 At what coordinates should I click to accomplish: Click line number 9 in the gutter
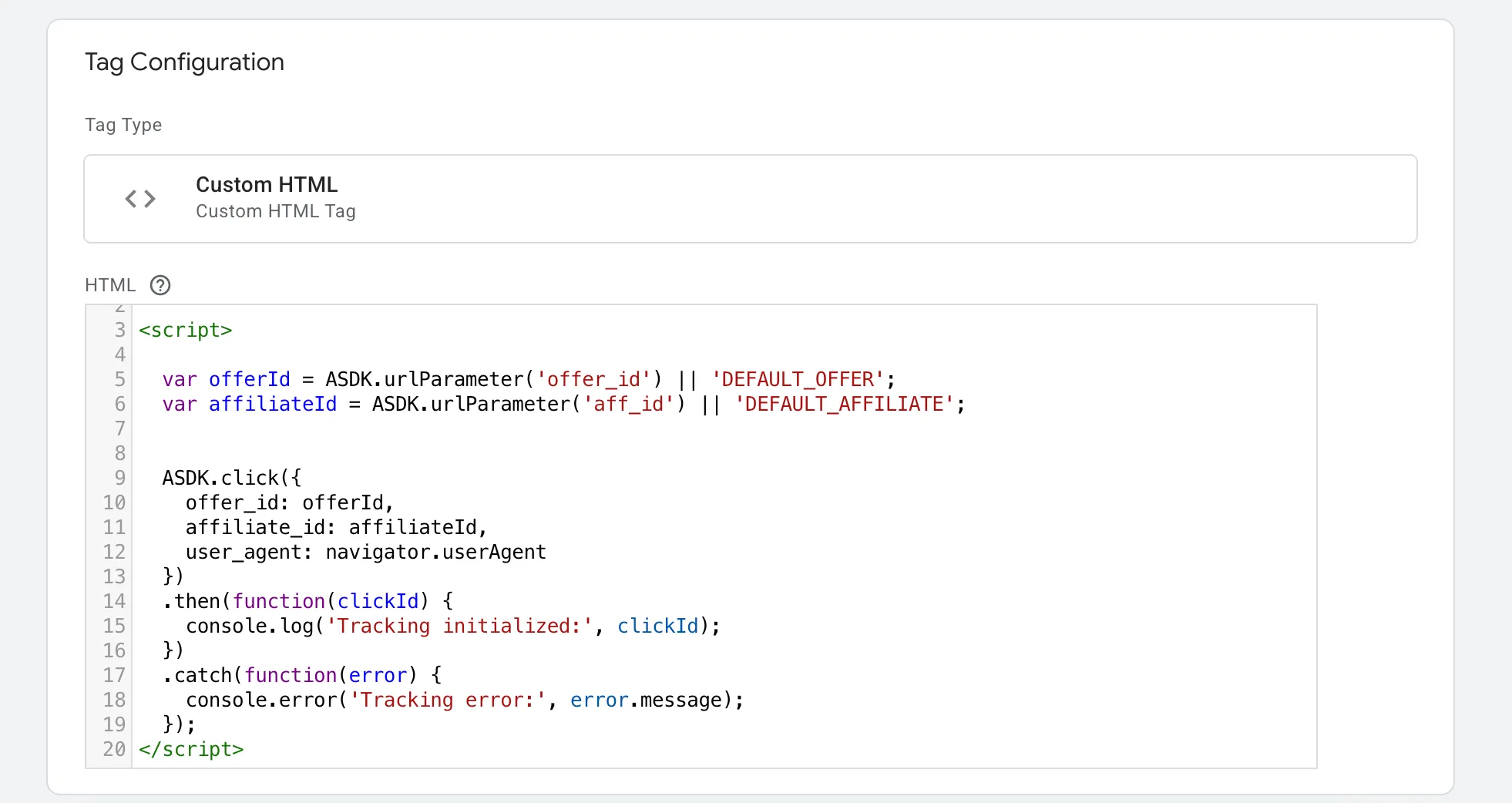click(119, 478)
